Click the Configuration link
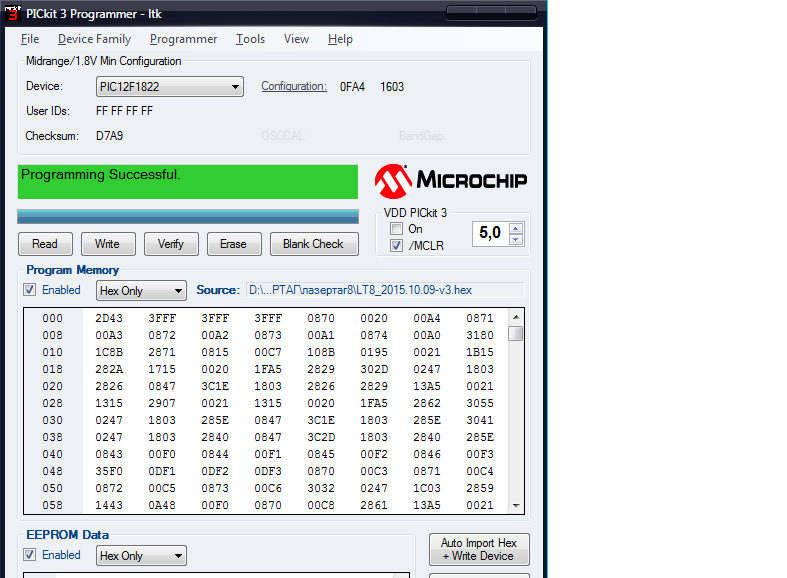The image size is (787, 578). point(294,86)
